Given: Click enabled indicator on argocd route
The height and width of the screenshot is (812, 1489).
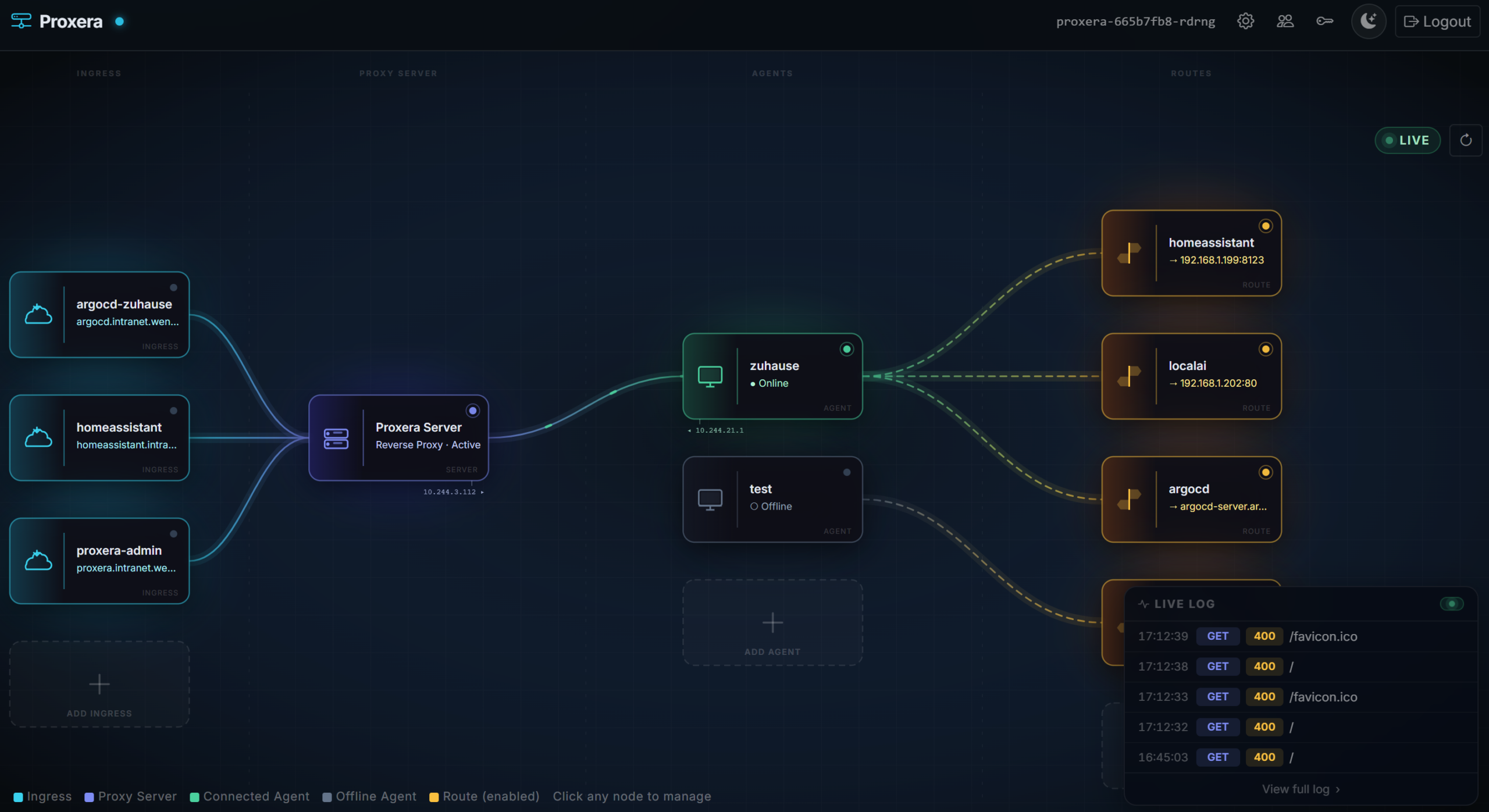Looking at the screenshot, I should [x=1266, y=472].
